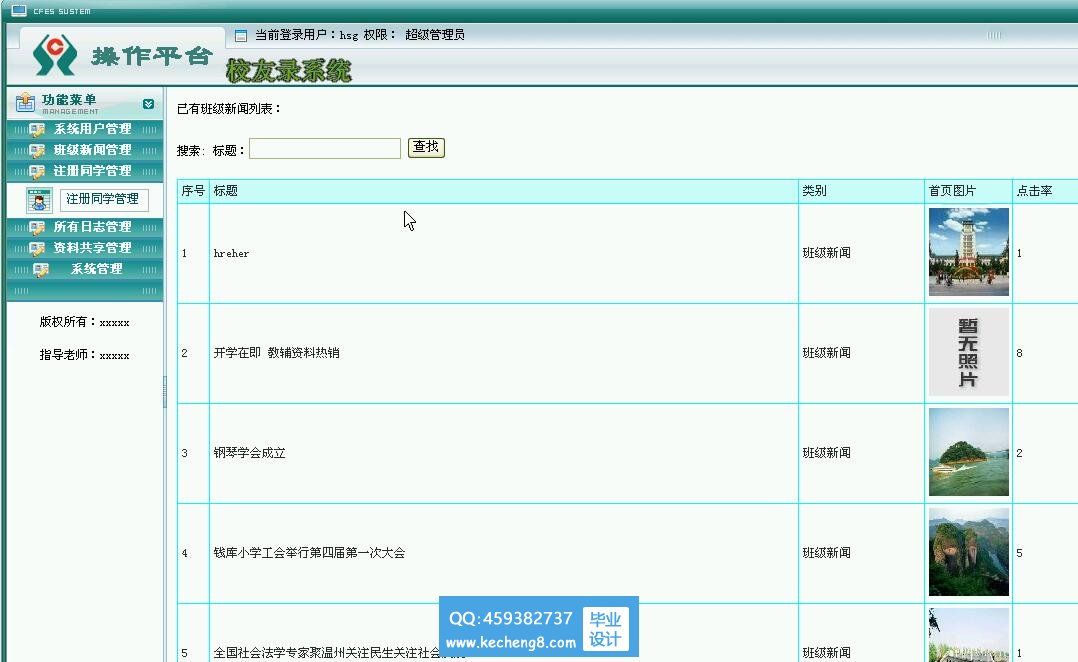
Task: Open the 暂无照片 placeholder thumbnail
Action: click(969, 352)
